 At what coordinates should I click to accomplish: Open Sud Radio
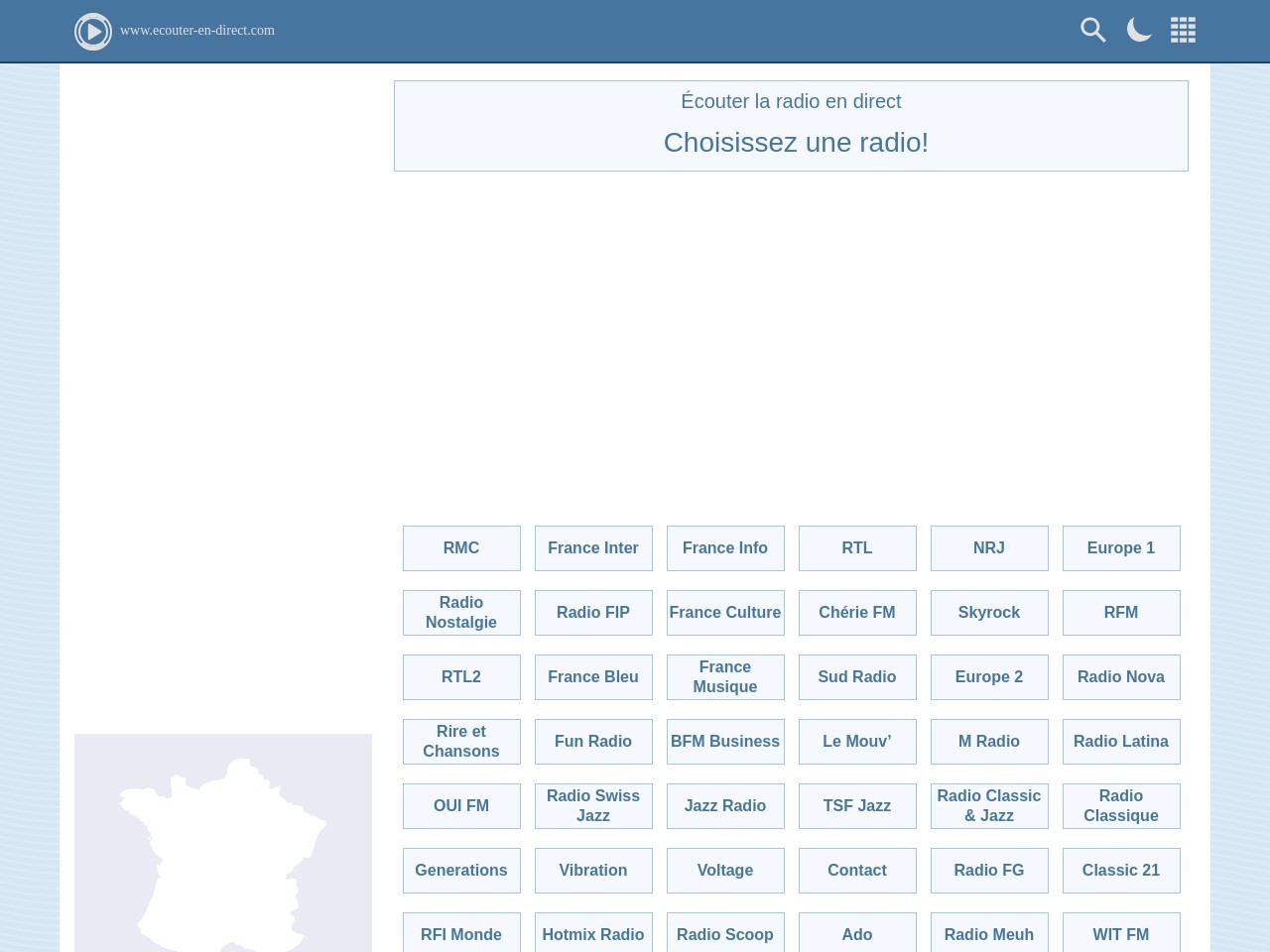click(857, 677)
